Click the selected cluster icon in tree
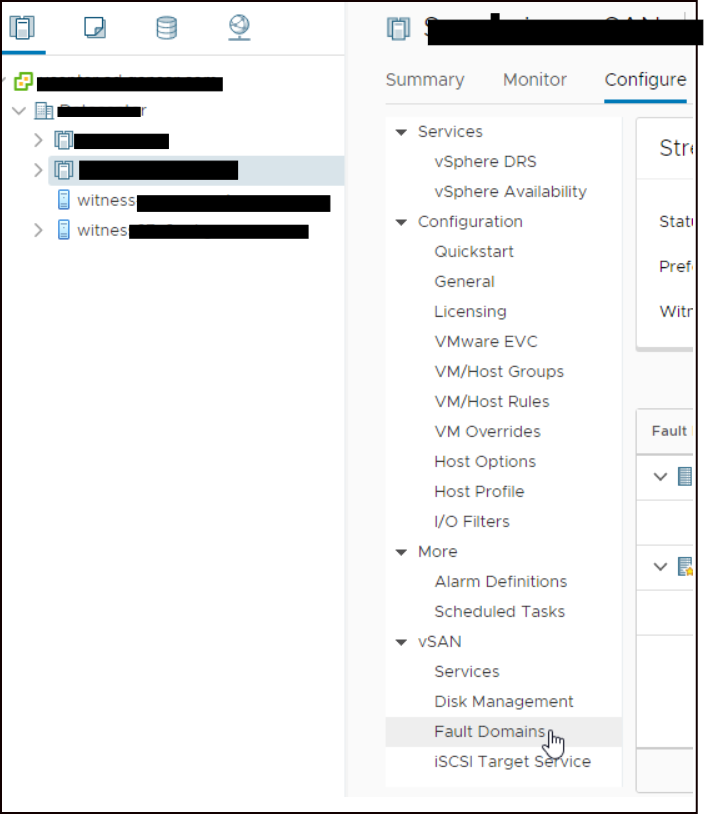 pos(64,171)
